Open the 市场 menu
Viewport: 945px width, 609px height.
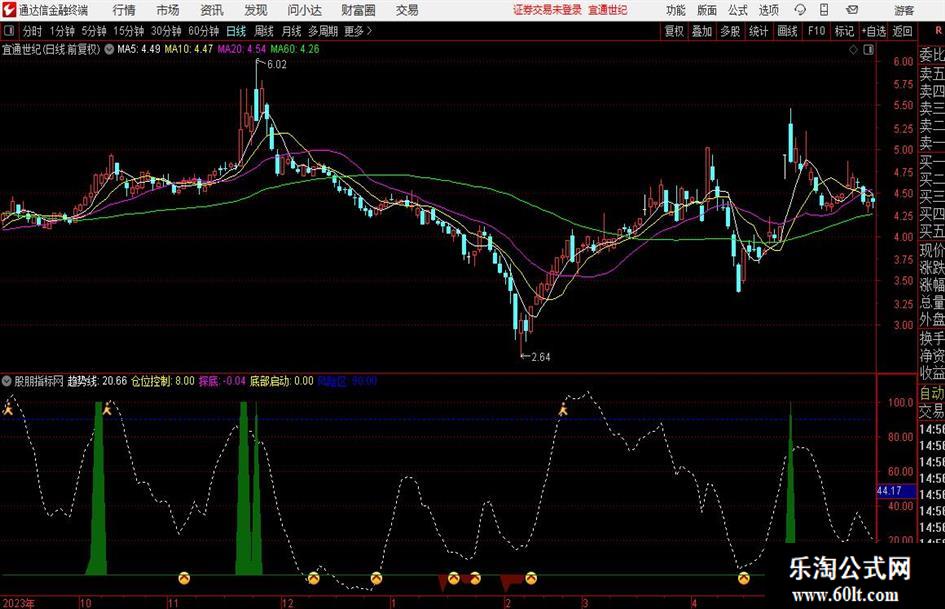168,10
